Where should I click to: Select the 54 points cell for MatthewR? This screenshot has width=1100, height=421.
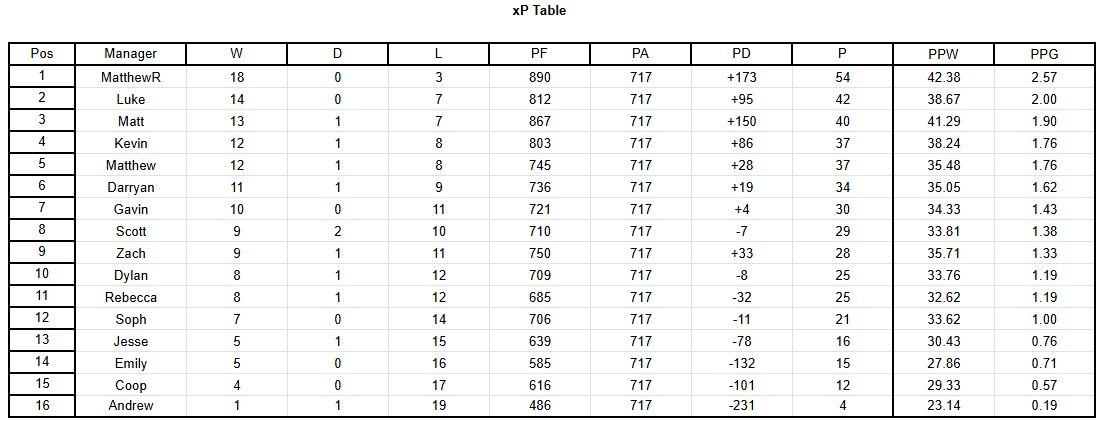coord(843,77)
